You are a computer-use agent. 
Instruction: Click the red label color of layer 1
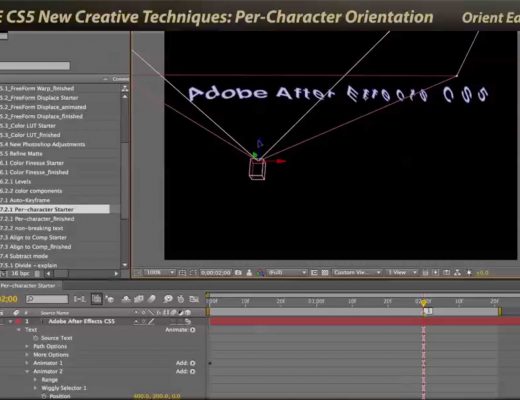pos(18,321)
